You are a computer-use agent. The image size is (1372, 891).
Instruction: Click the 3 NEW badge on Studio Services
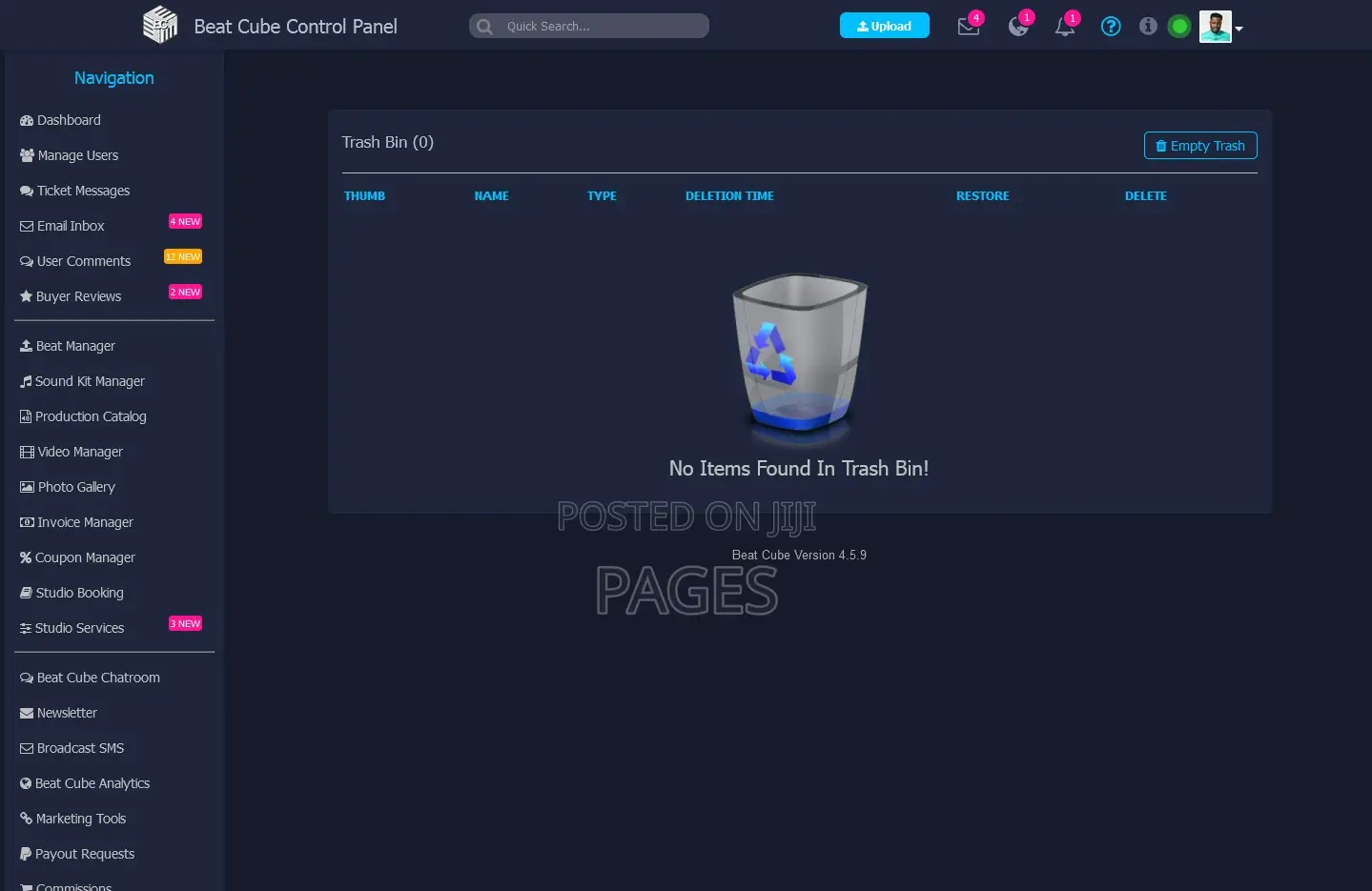185,623
